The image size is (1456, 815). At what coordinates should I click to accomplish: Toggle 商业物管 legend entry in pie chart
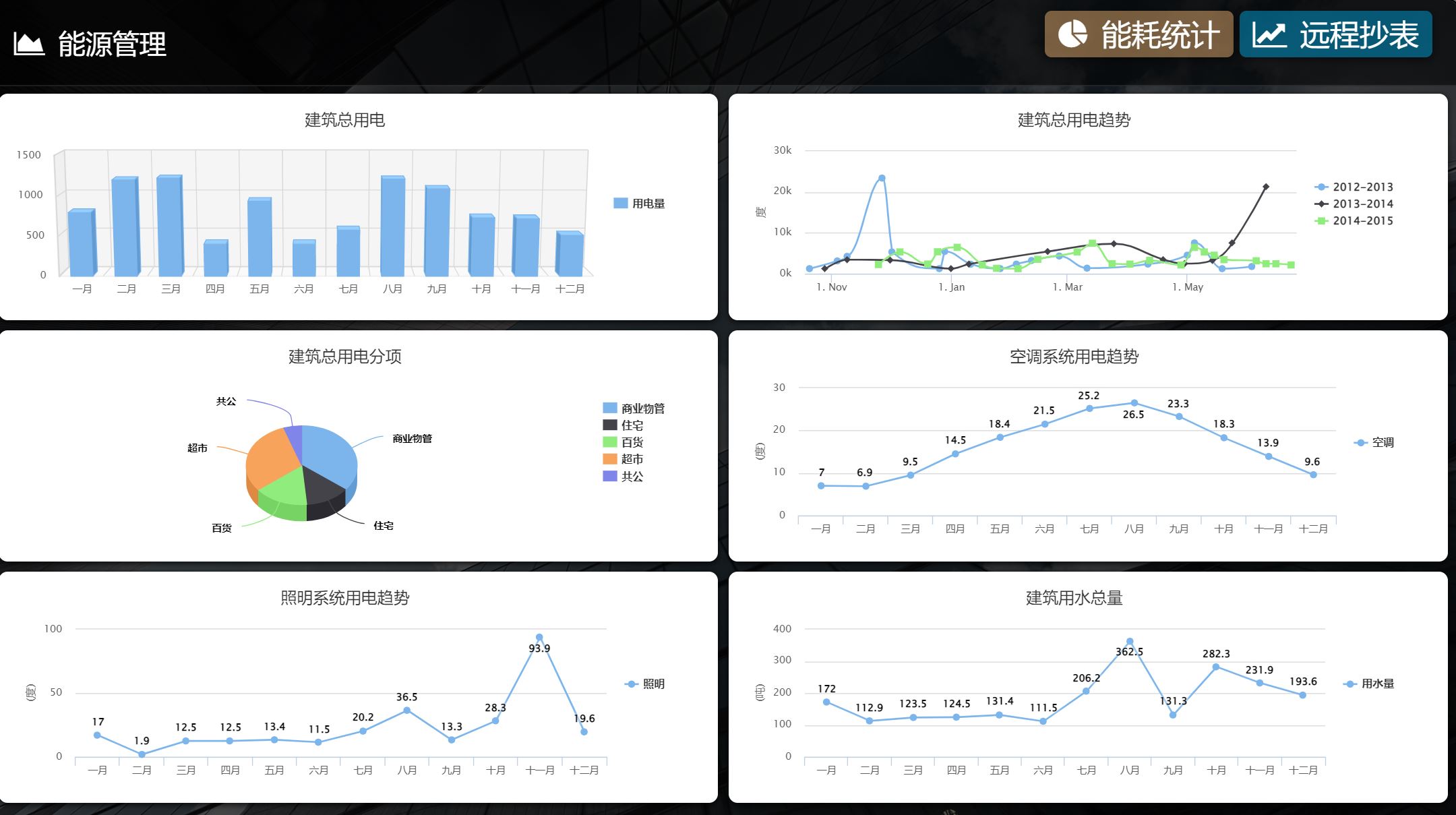tap(642, 408)
